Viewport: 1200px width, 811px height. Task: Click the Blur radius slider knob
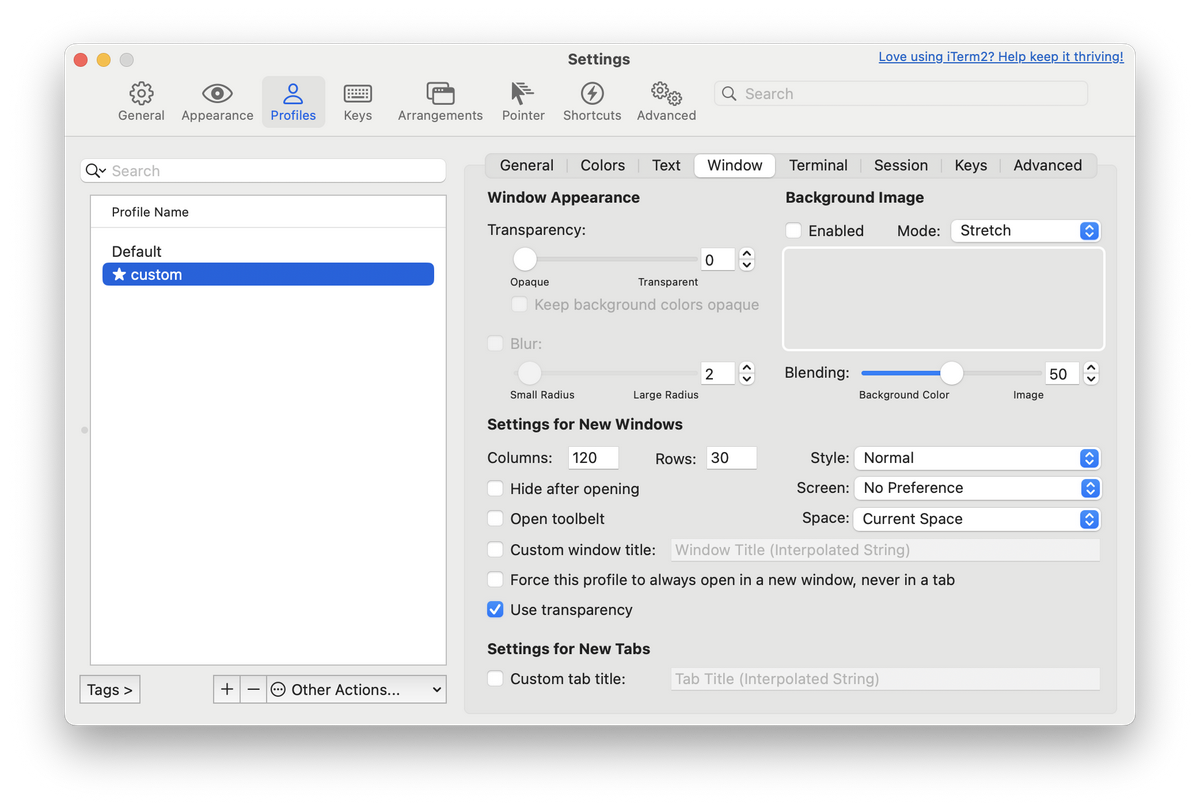(529, 373)
